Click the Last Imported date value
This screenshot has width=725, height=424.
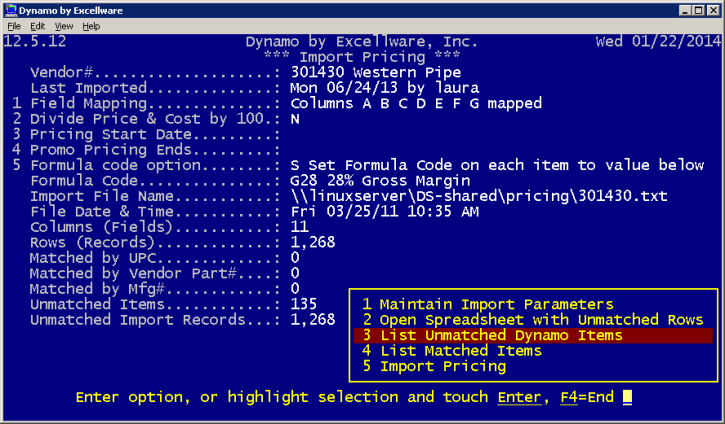tap(385, 88)
